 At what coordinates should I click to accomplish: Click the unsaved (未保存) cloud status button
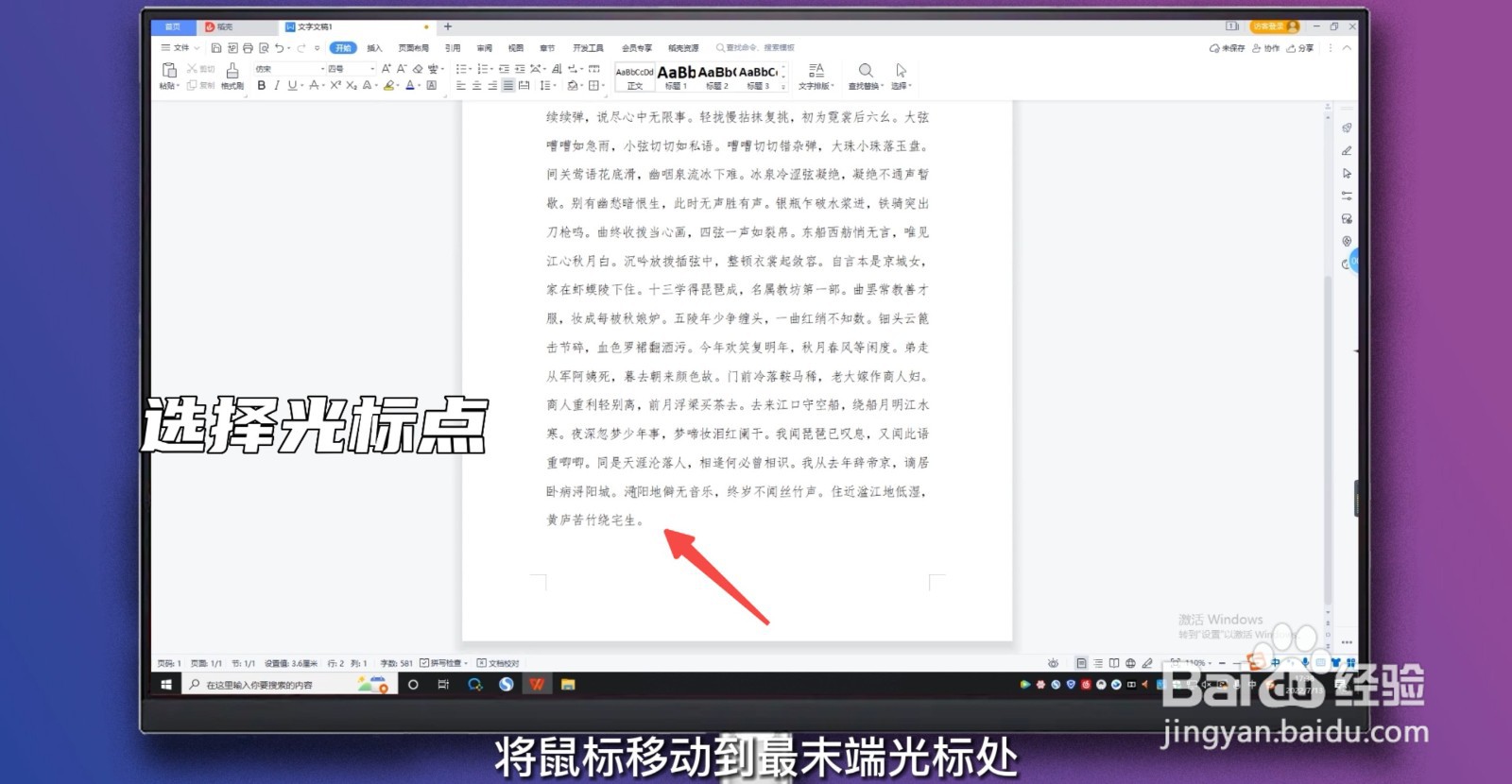point(1227,48)
